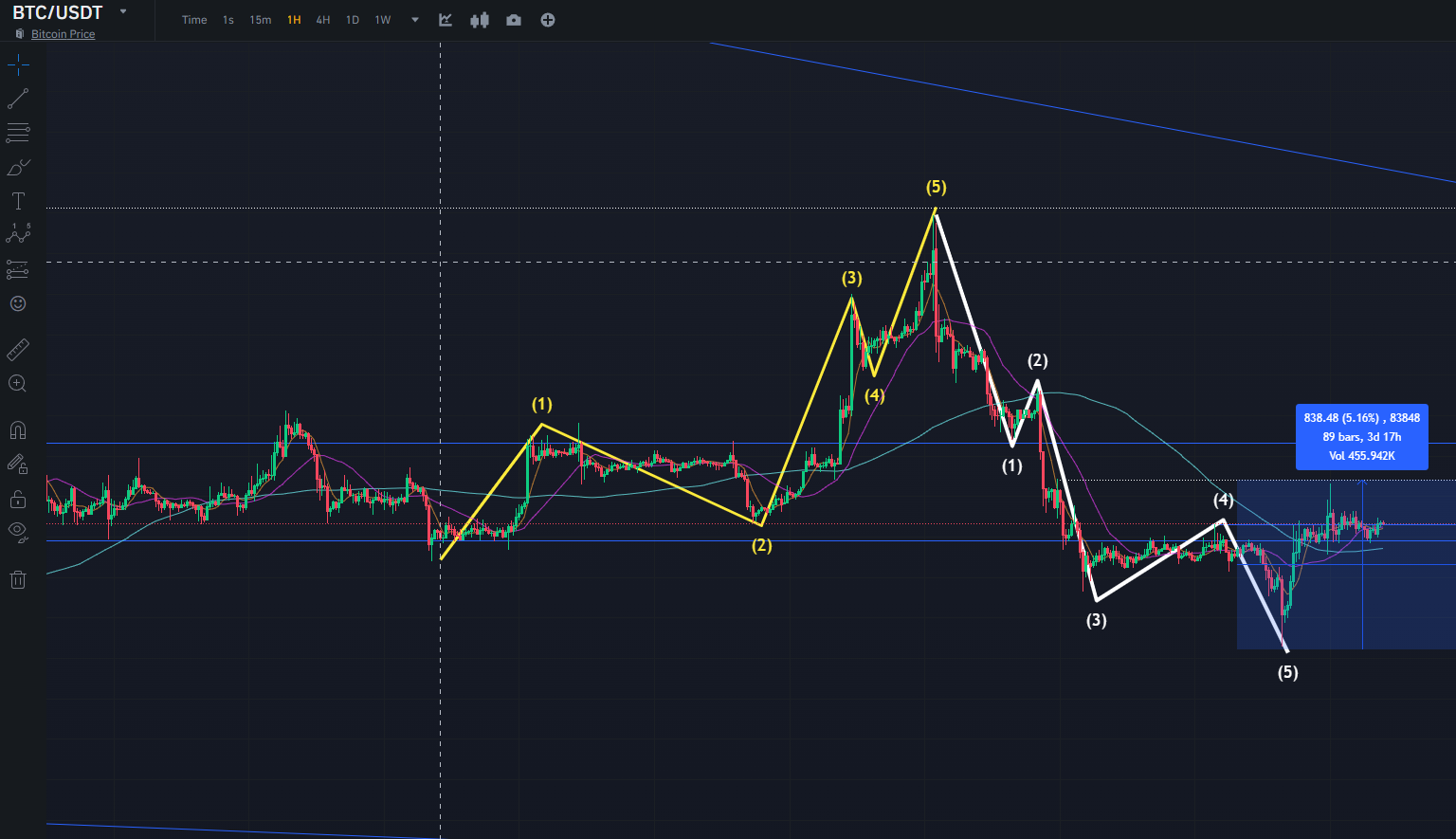Select the 4H interval
This screenshot has width=1456, height=839.
[323, 20]
